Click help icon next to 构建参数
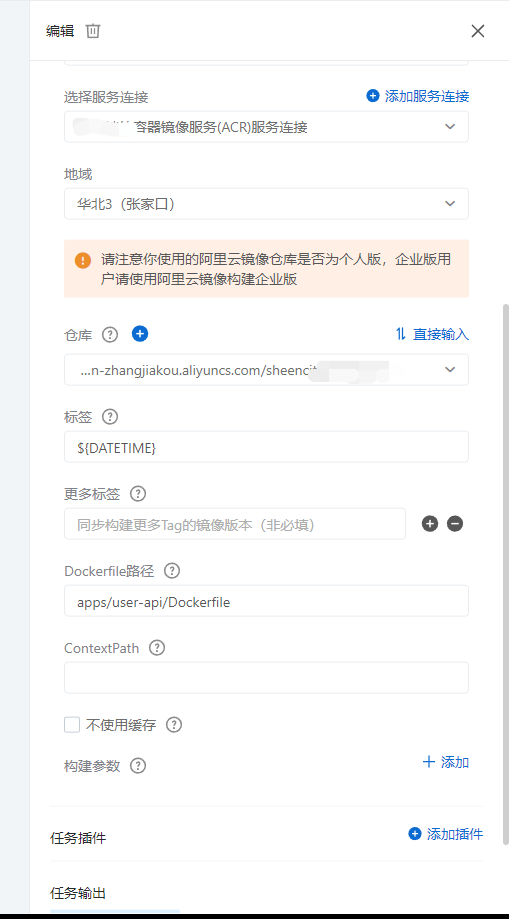The height and width of the screenshot is (919, 509). 138,766
